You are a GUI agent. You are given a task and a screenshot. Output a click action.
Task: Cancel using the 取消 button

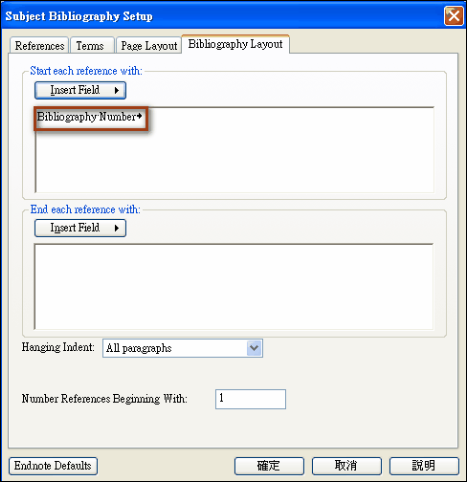pyautogui.click(x=347, y=466)
